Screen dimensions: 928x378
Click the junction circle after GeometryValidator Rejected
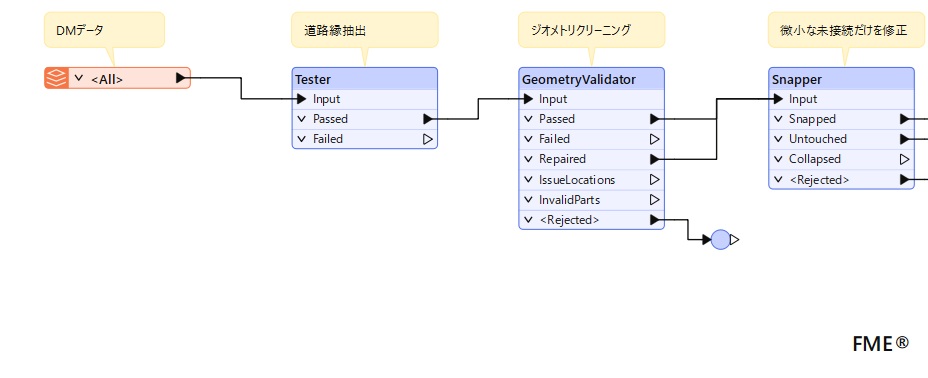pyautogui.click(x=720, y=240)
